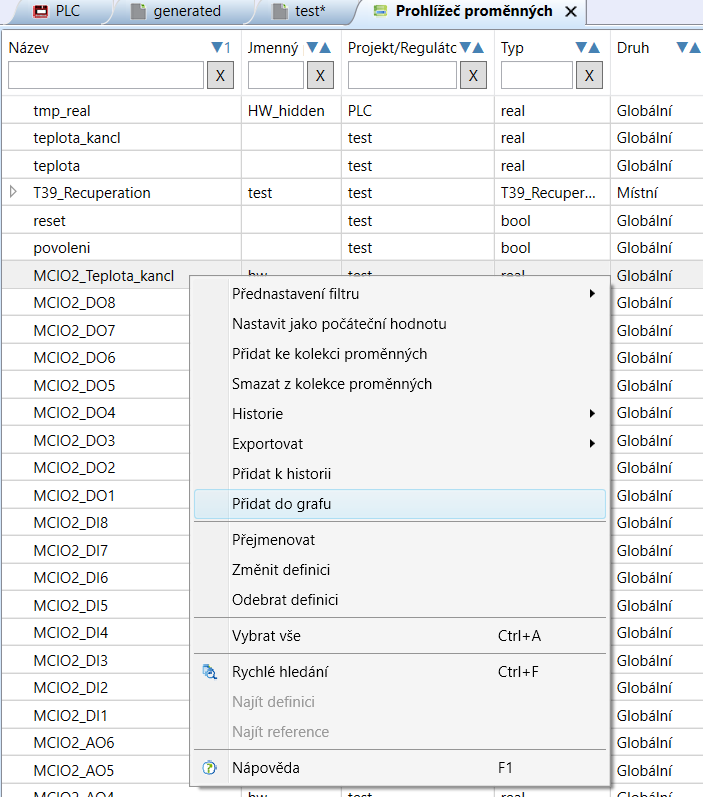Expand the Historie submenu arrow
The image size is (703, 797).
(x=592, y=413)
